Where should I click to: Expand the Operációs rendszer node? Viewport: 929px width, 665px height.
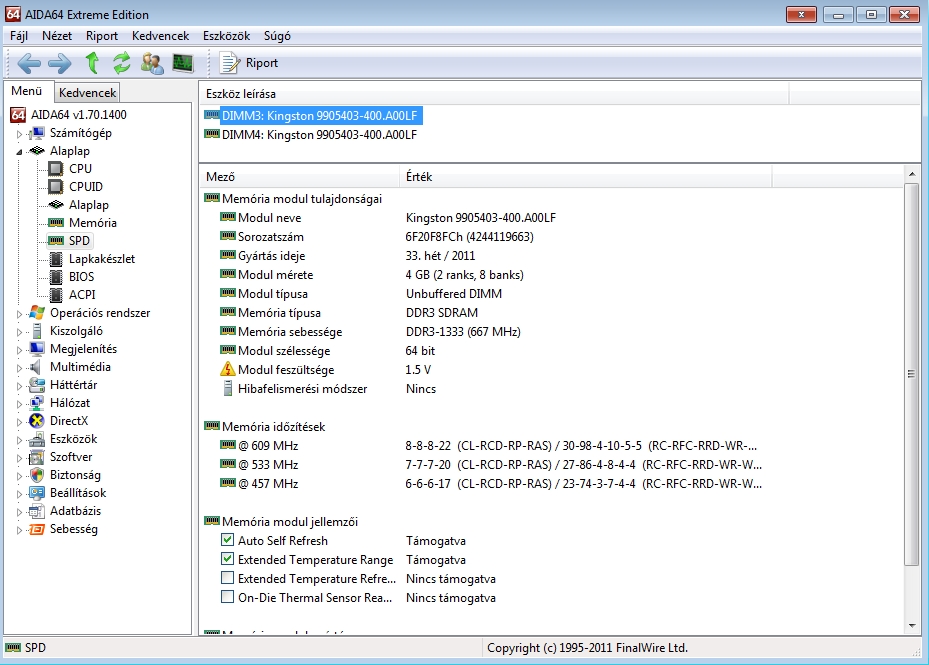[x=19, y=314]
